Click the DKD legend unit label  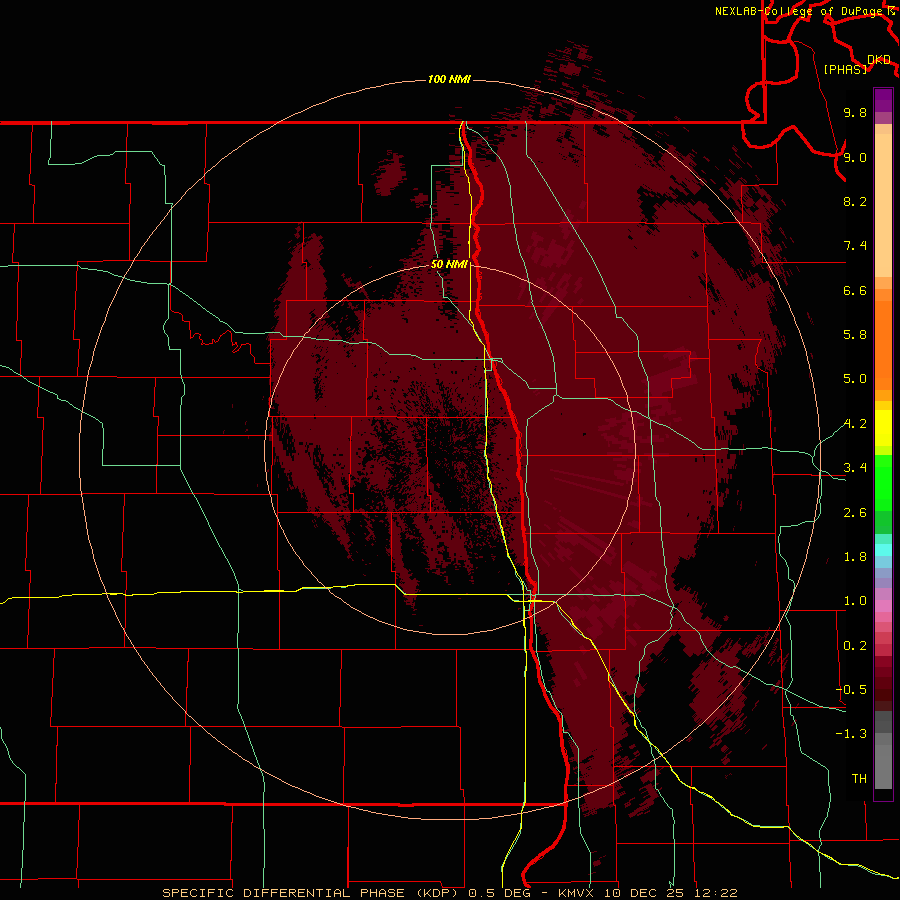pyautogui.click(x=878, y=60)
